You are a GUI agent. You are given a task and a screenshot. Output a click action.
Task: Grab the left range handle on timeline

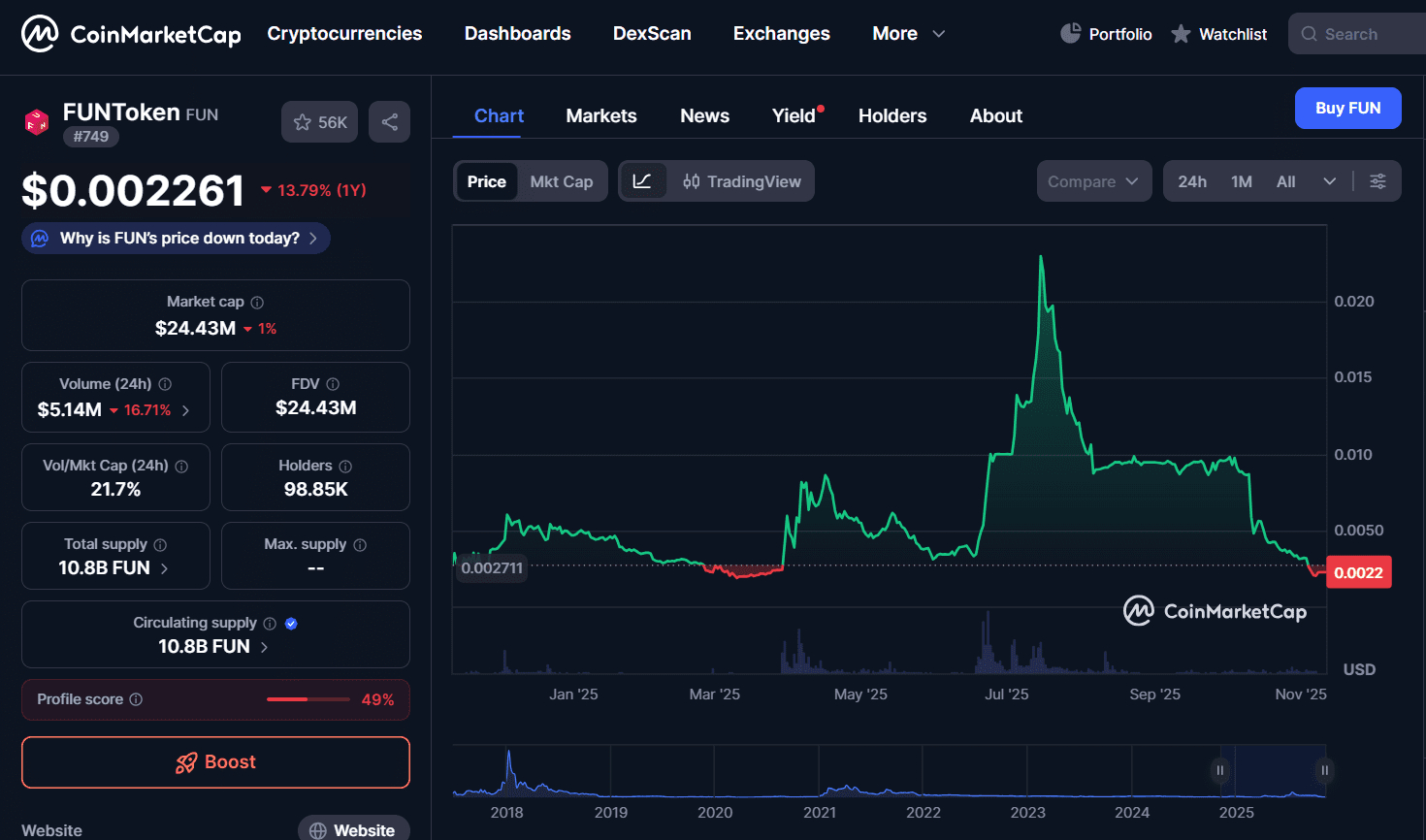point(1220,770)
